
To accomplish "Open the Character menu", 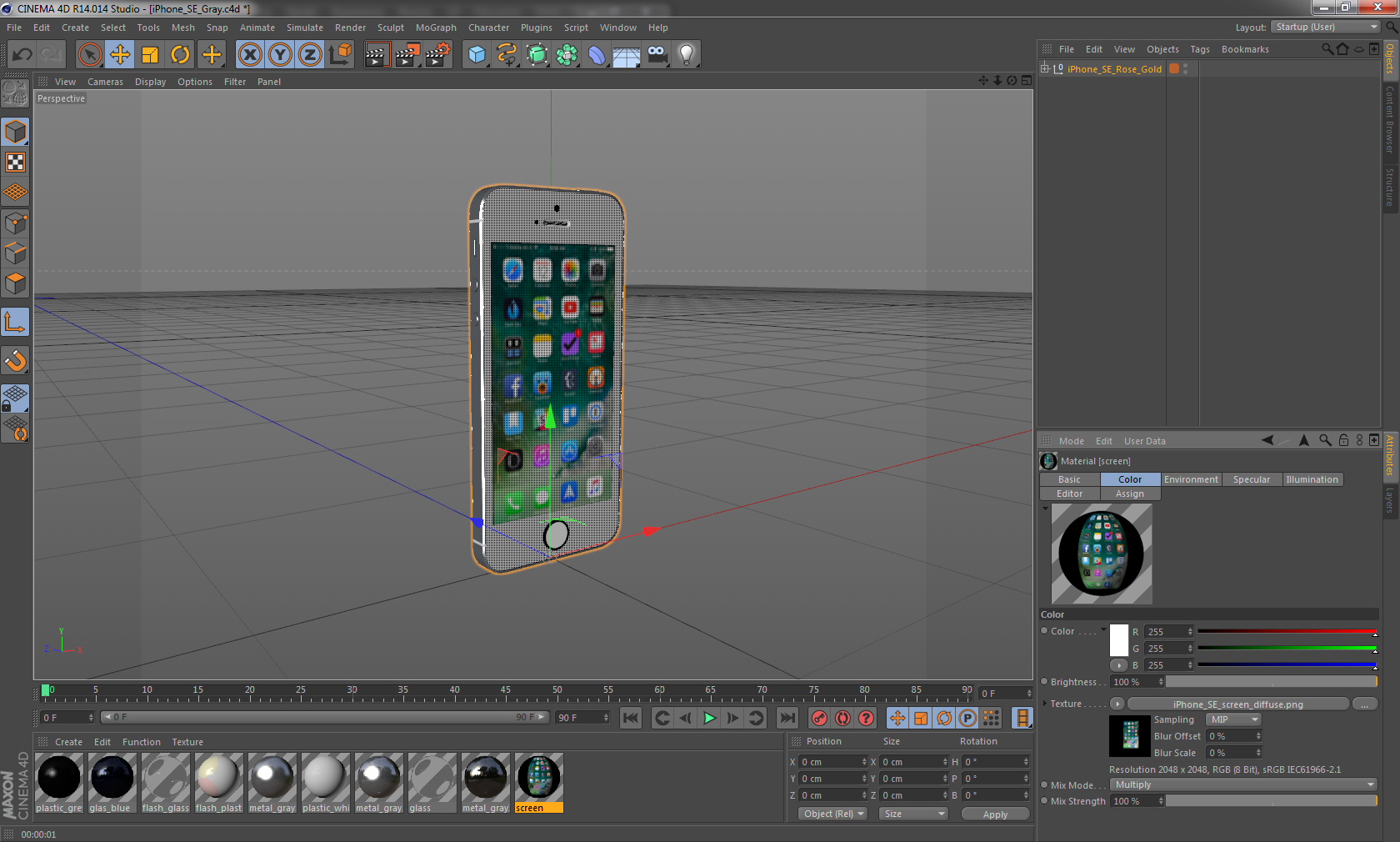I will (488, 28).
